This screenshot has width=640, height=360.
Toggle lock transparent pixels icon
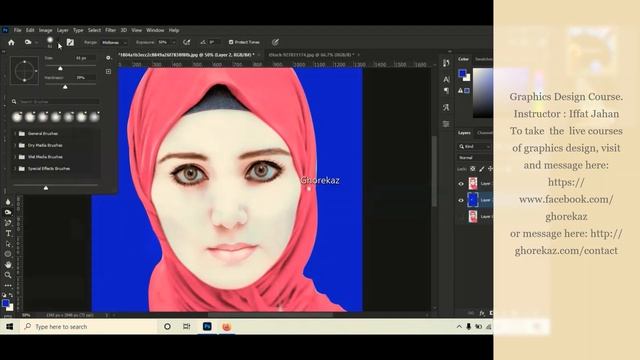473,169
